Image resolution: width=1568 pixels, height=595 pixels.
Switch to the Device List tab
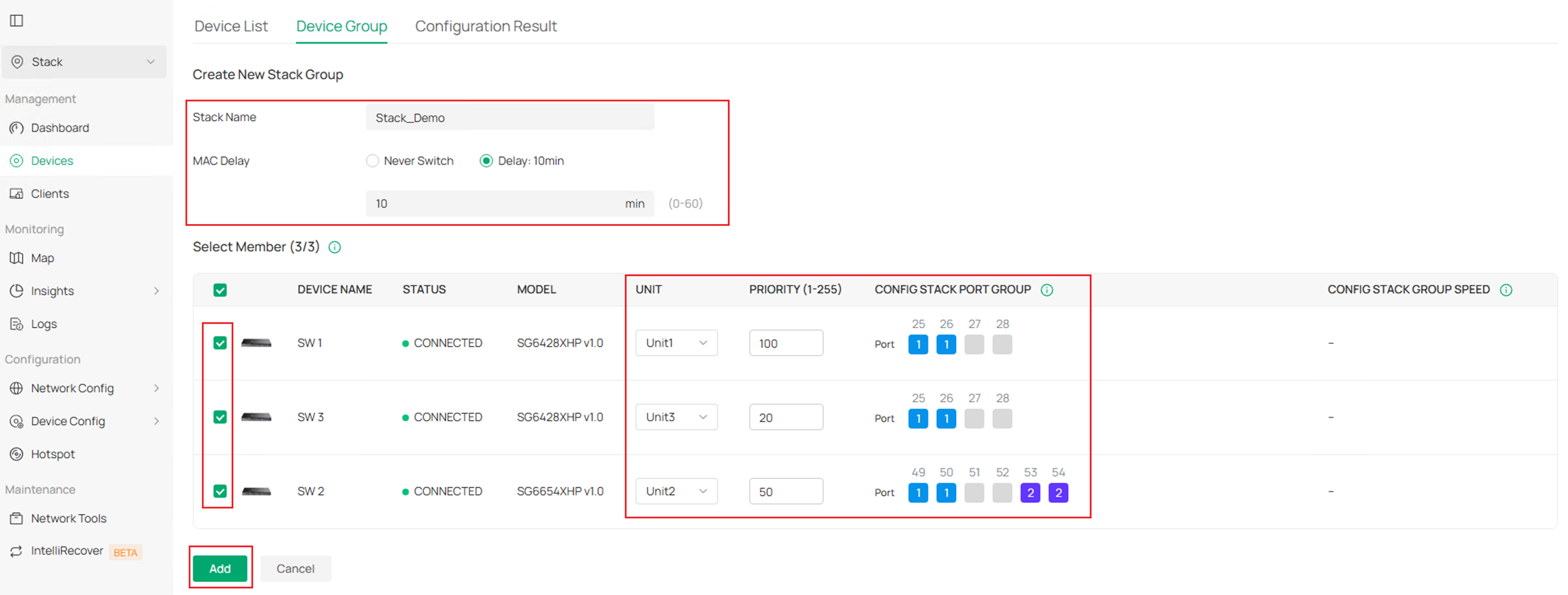231,26
